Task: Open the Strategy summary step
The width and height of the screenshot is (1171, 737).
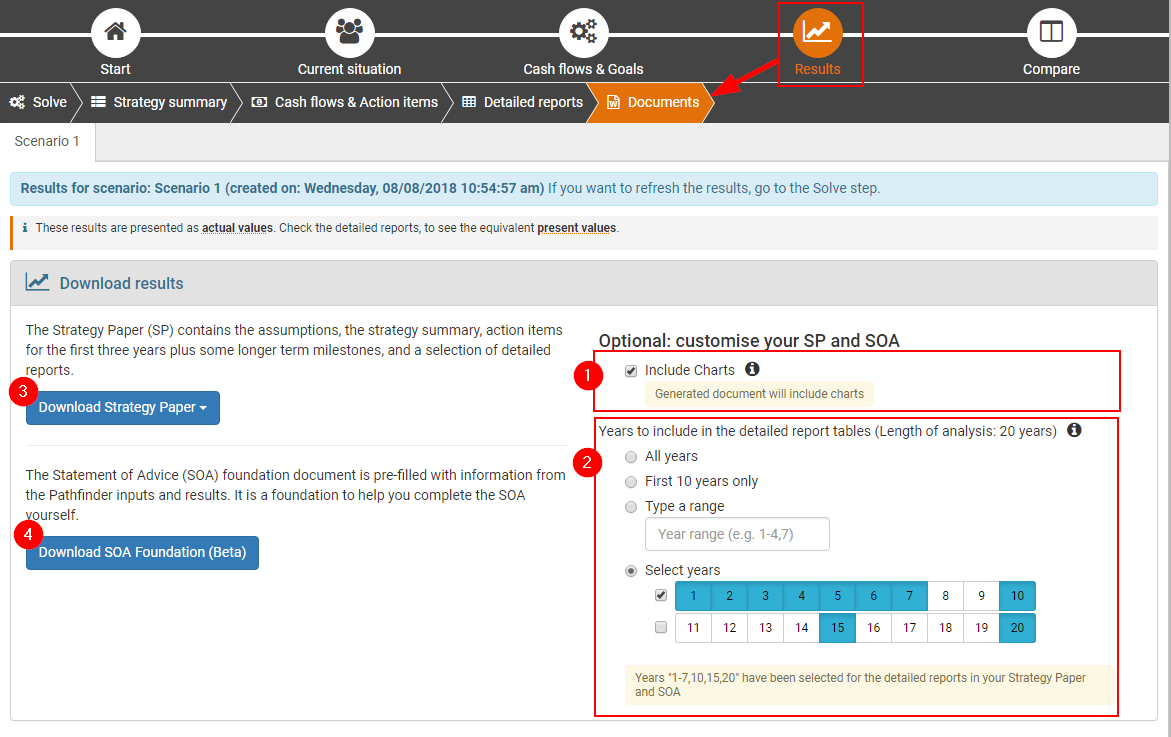Action: [159, 102]
